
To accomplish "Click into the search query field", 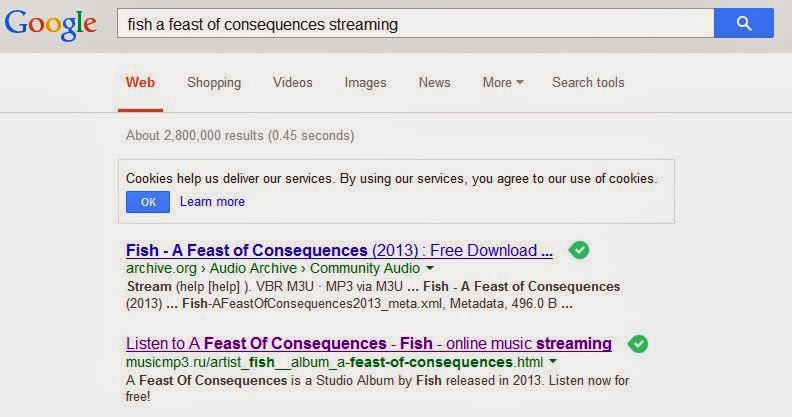I will [x=416, y=23].
